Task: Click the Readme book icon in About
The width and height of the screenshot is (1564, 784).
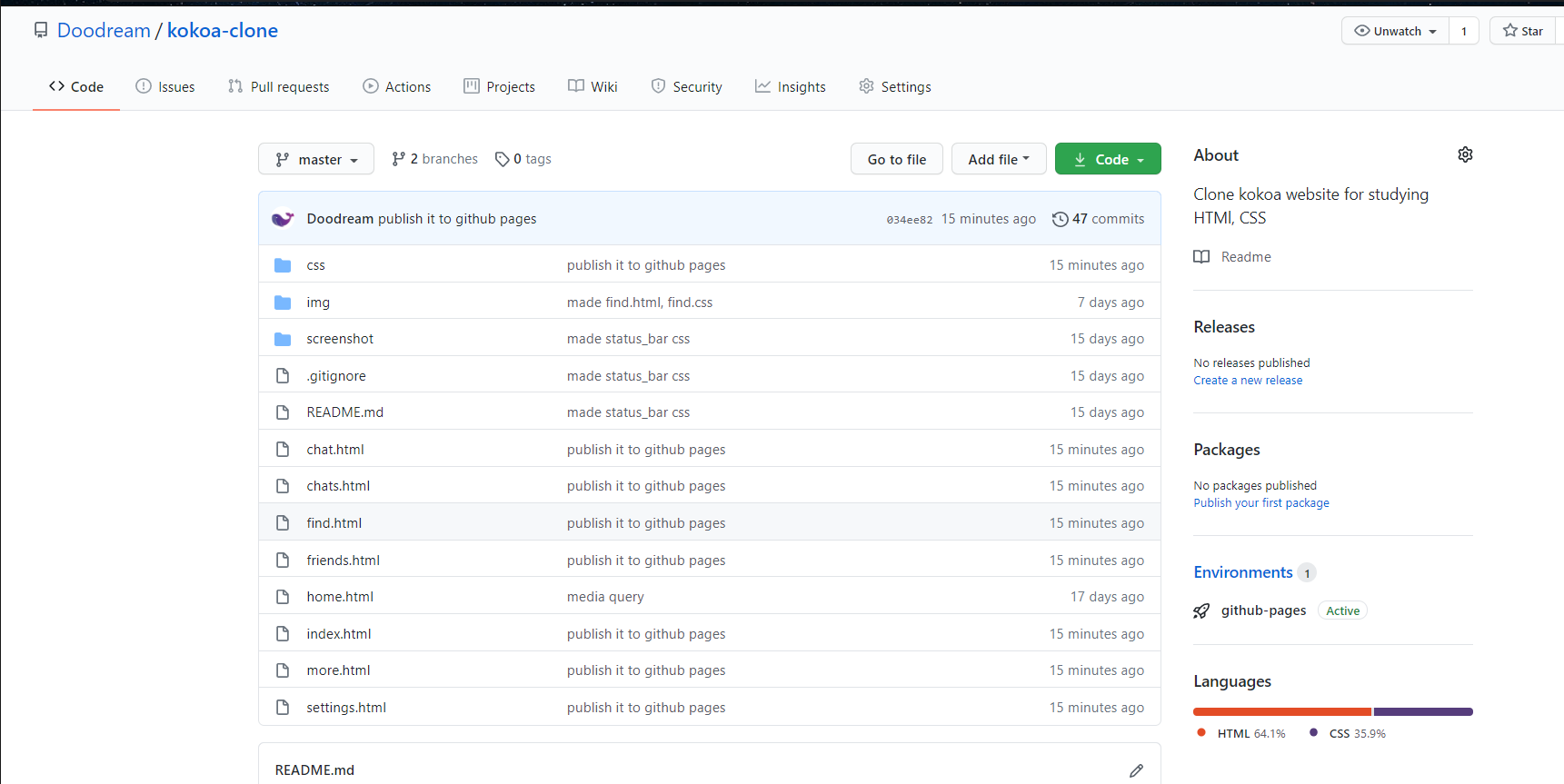Action: click(x=1201, y=257)
